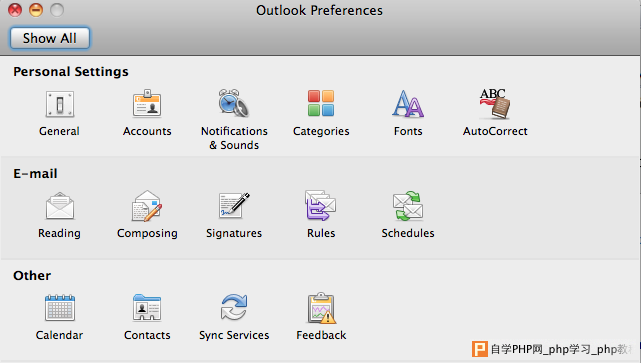The height and width of the screenshot is (363, 641).
Task: Close the Outlook Preferences window
Action: tap(15, 10)
